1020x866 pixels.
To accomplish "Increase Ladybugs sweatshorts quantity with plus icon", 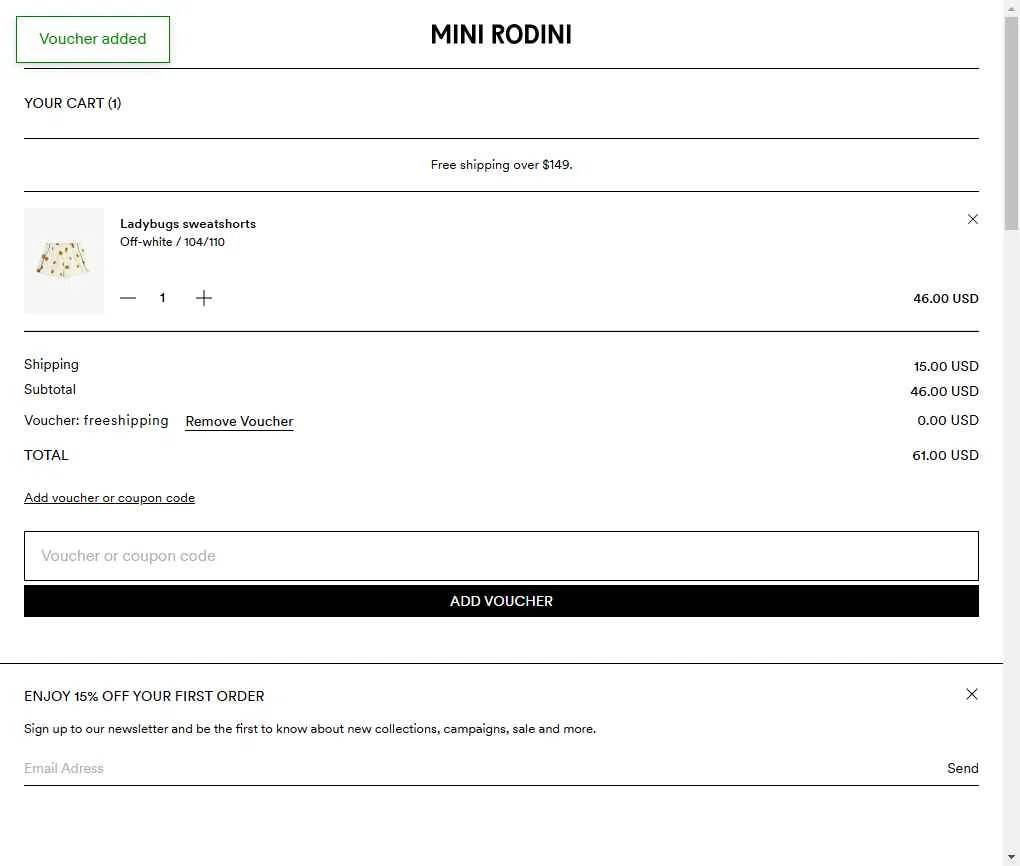I will [x=204, y=298].
